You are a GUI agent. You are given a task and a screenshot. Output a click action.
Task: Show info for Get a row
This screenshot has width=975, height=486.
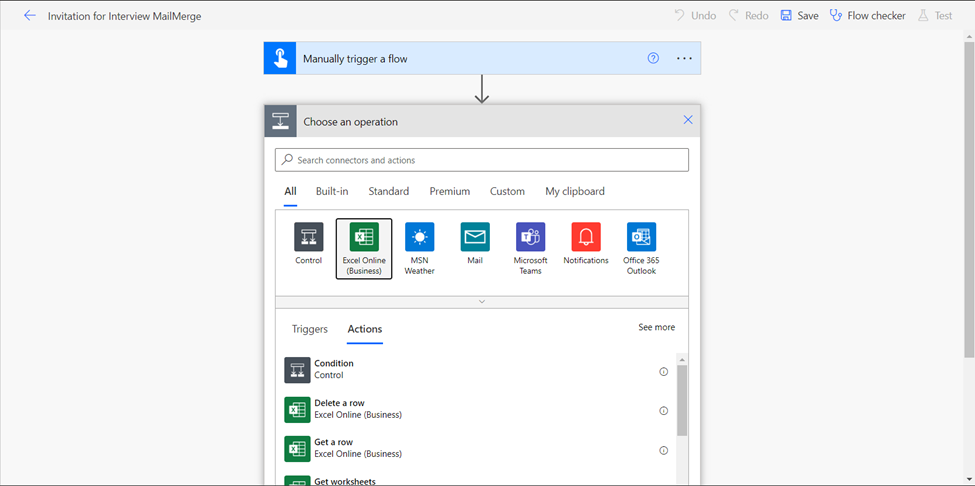click(663, 451)
